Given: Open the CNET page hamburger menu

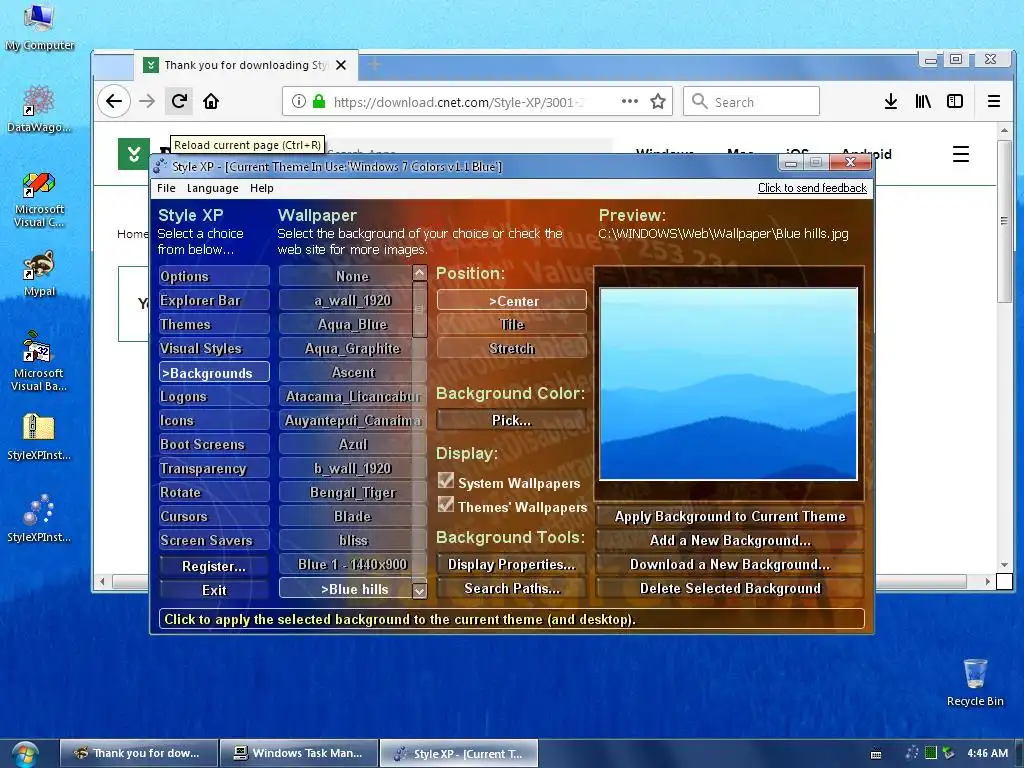Looking at the screenshot, I should click(x=961, y=154).
